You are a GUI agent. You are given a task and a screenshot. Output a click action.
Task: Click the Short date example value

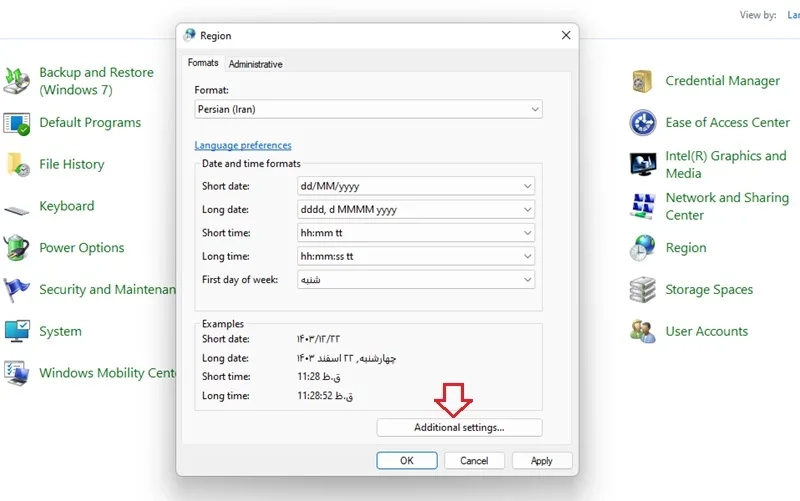[x=318, y=339]
